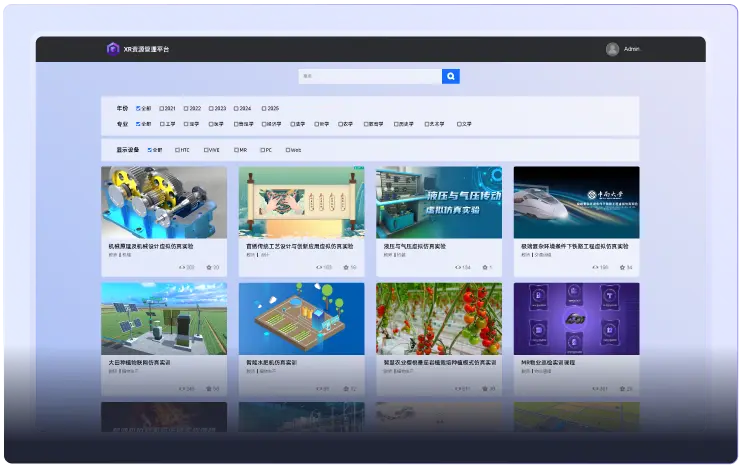Open the tomato greenhouse thumbnail
740x468 pixels.
pyautogui.click(x=439, y=318)
